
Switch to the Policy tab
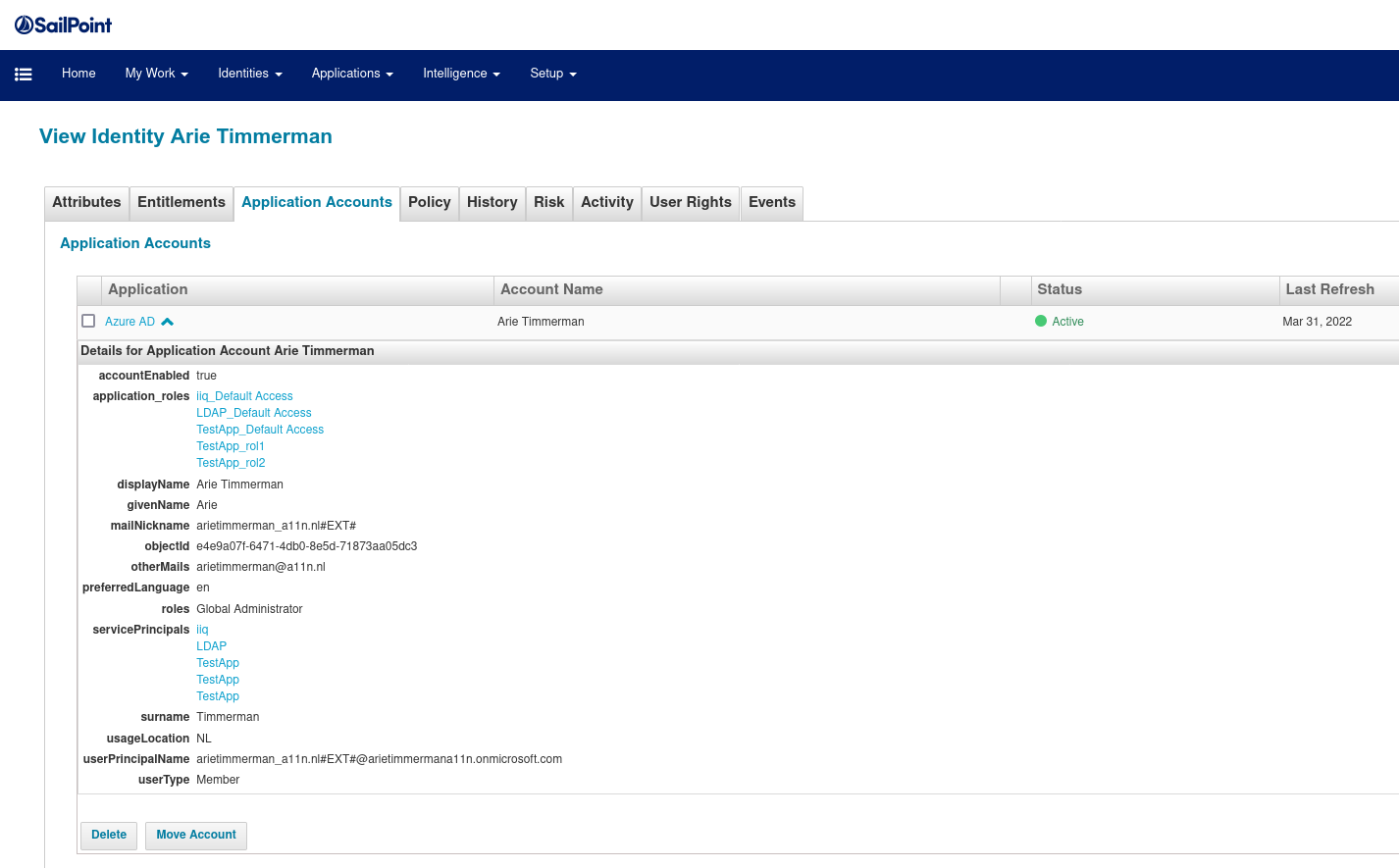point(430,202)
